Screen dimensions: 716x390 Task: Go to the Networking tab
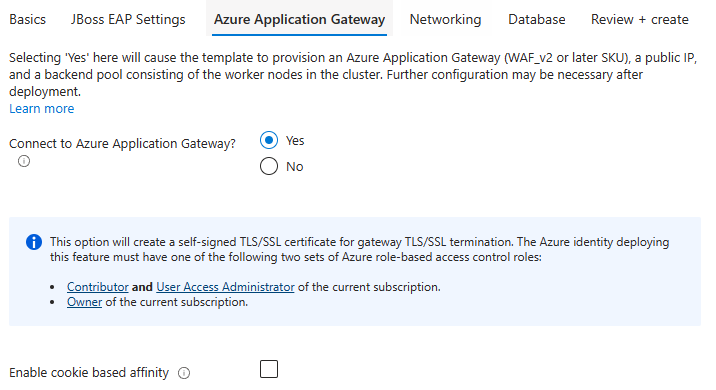click(445, 20)
